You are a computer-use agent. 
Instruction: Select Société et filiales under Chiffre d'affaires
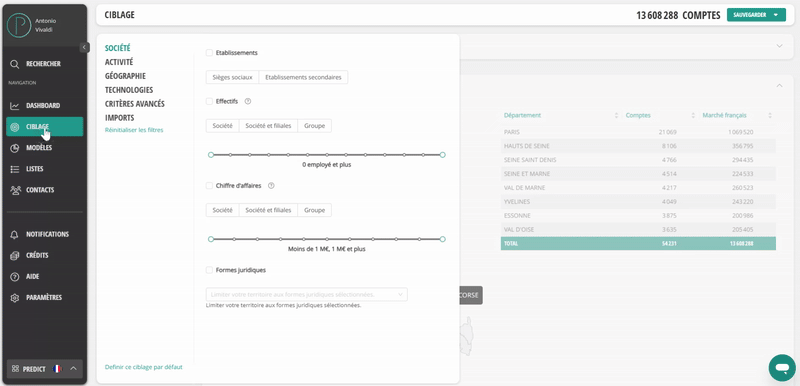(268, 210)
